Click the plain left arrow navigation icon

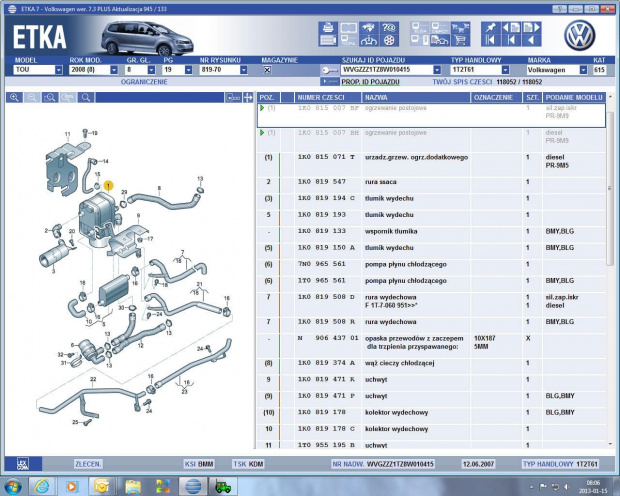coord(531,40)
